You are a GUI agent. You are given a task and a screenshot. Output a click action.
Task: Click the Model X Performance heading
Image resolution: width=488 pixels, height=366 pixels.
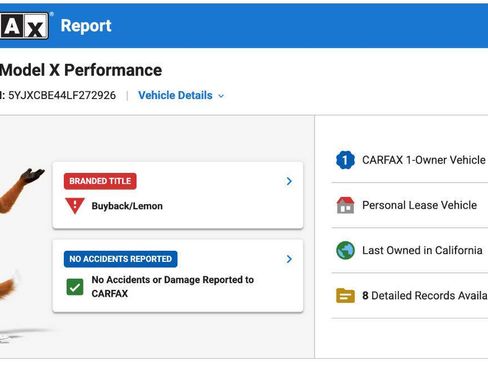(81, 70)
